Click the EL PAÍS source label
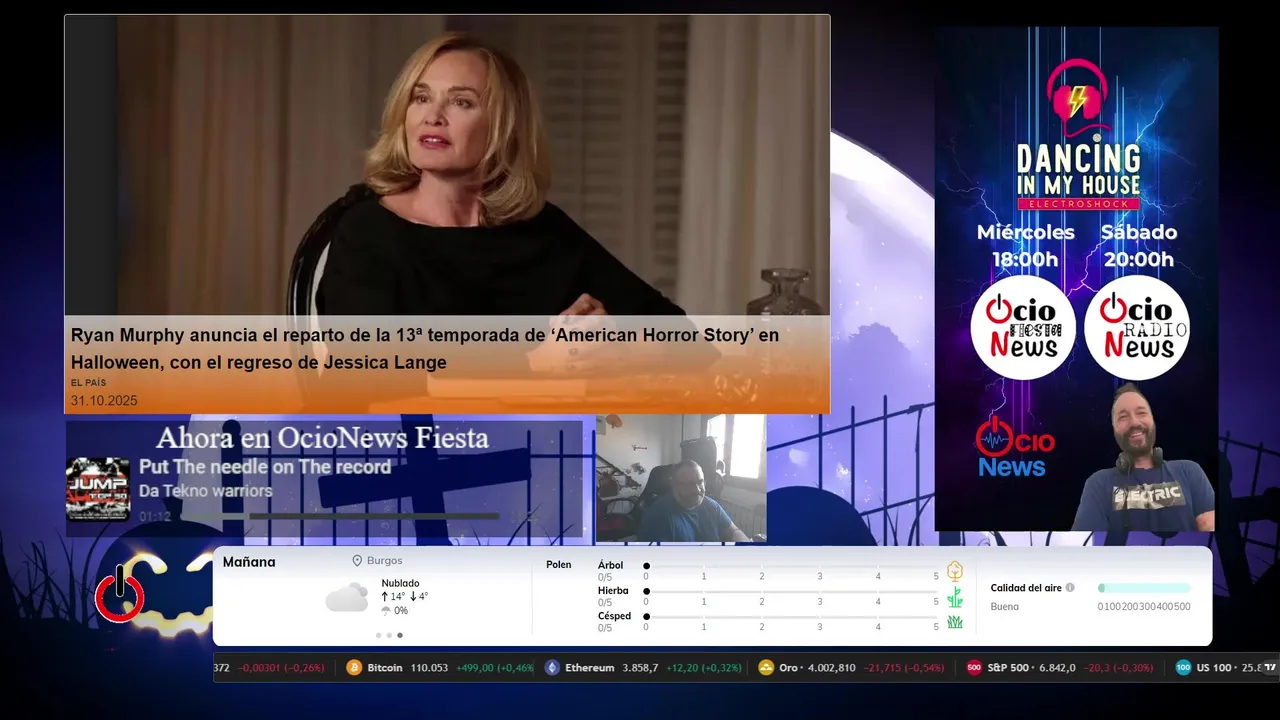This screenshot has width=1280, height=720. coord(88,383)
